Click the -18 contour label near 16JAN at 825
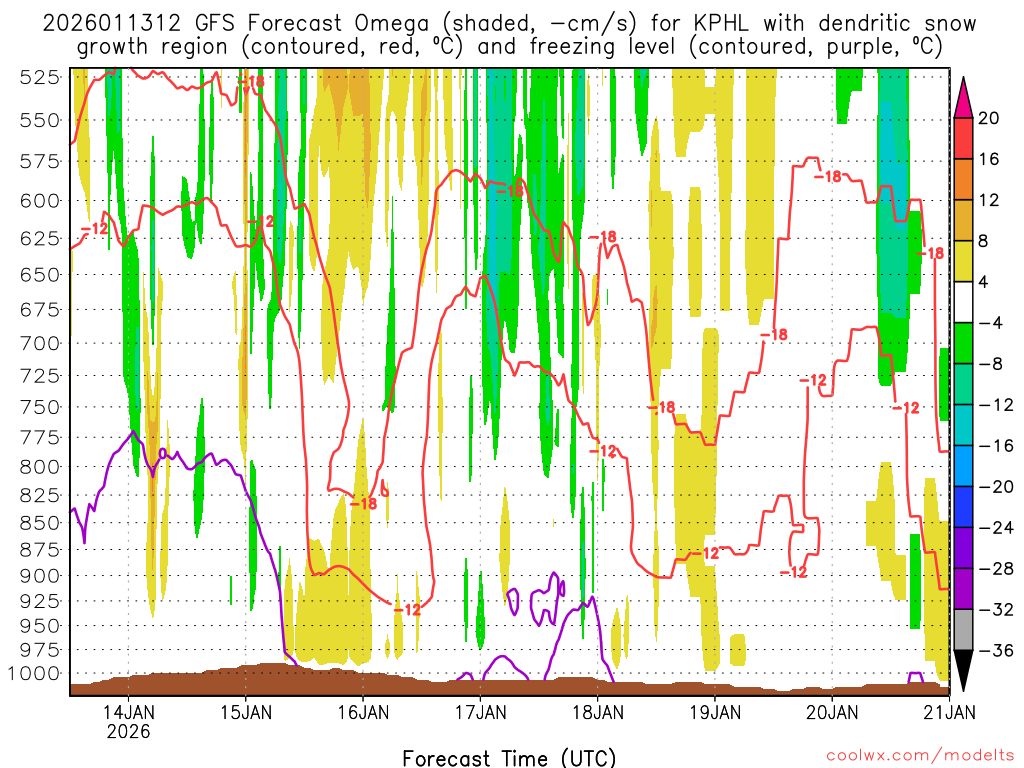 coord(364,504)
